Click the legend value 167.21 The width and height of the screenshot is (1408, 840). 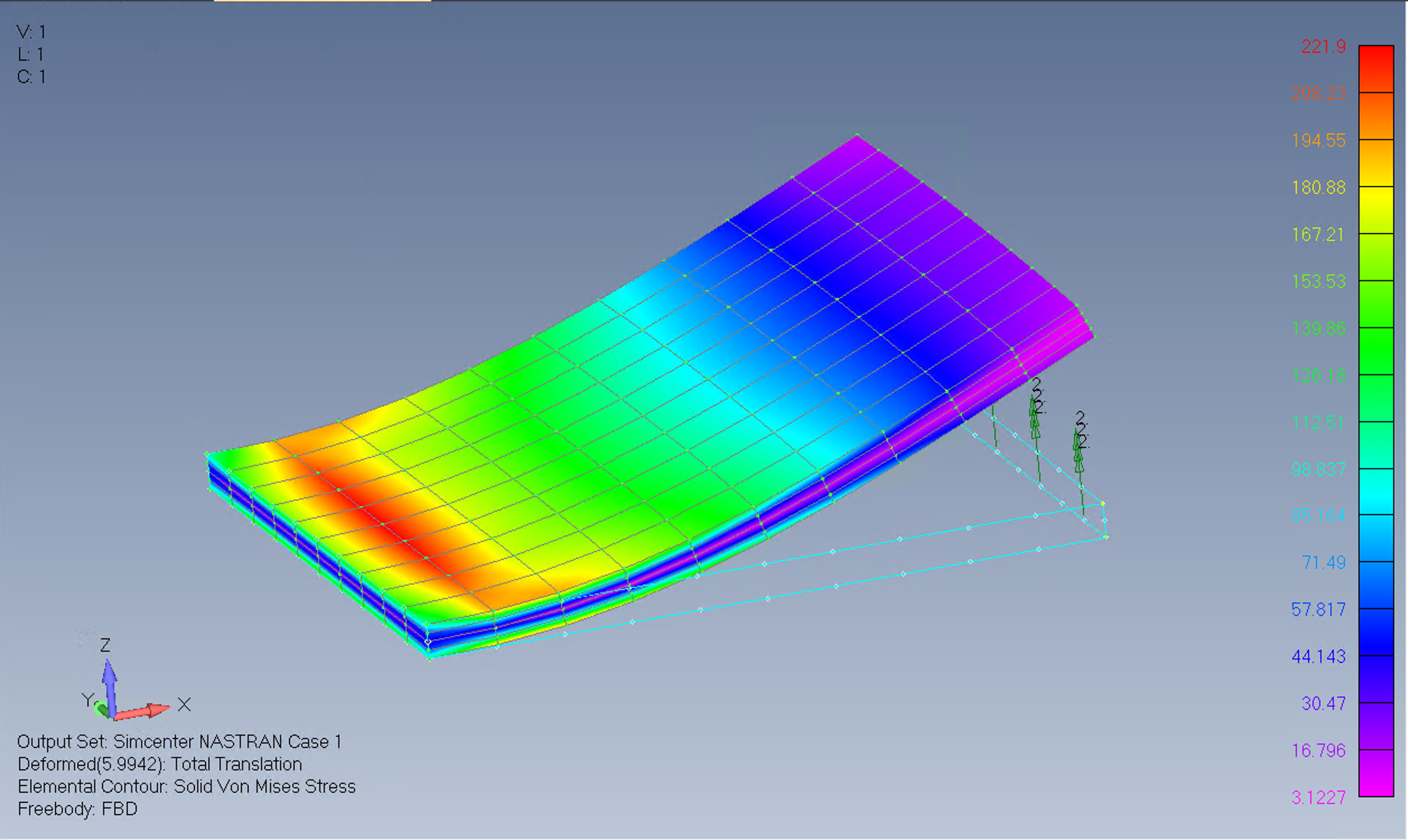pyautogui.click(x=1318, y=234)
